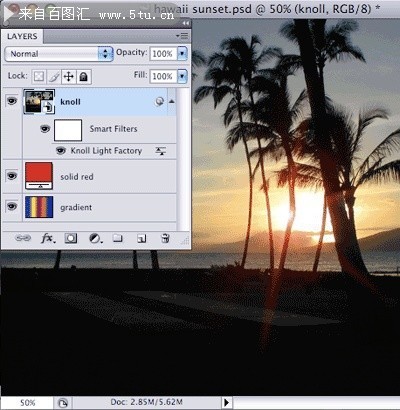Click the solid red color thumbnail
The image size is (400, 410).
pyautogui.click(x=39, y=176)
